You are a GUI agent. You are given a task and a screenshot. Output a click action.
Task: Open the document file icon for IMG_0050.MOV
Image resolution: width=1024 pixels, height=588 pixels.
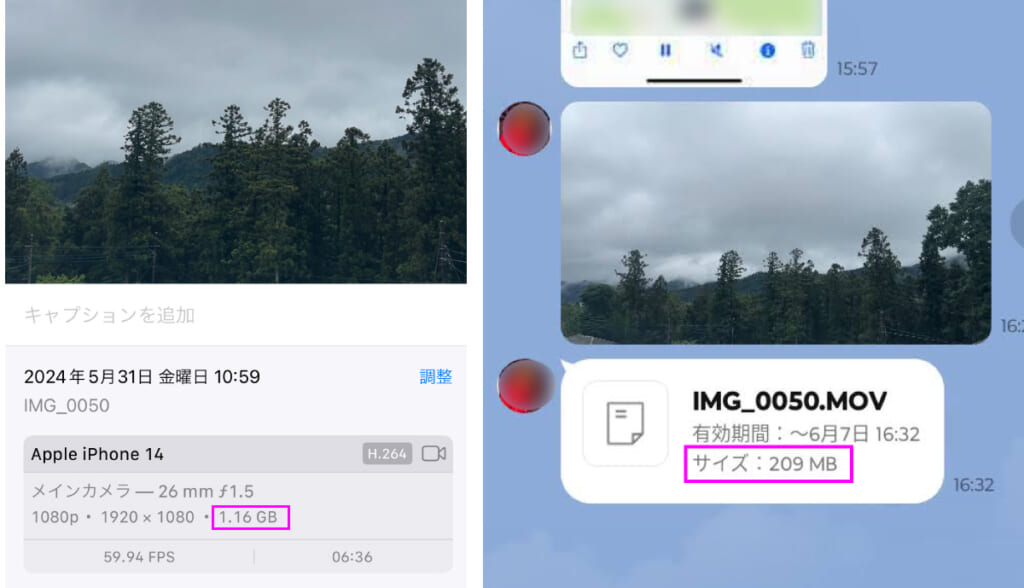pos(625,423)
